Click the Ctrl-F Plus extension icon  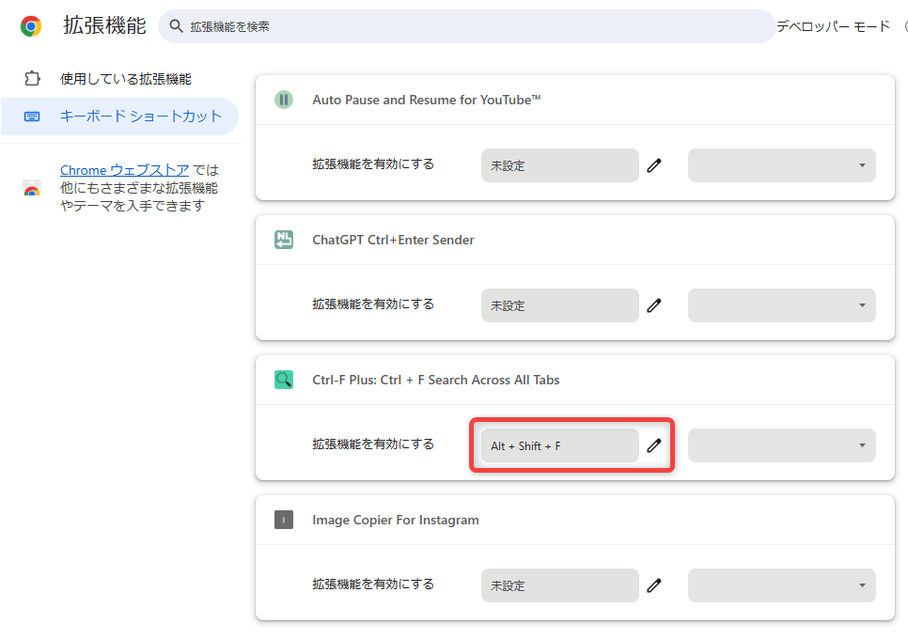pos(284,379)
